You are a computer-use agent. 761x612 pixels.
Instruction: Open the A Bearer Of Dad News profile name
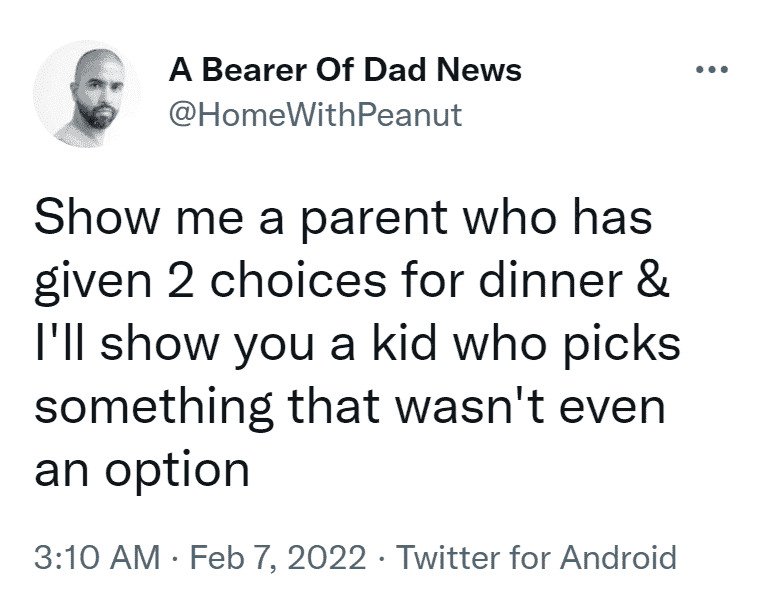[345, 70]
